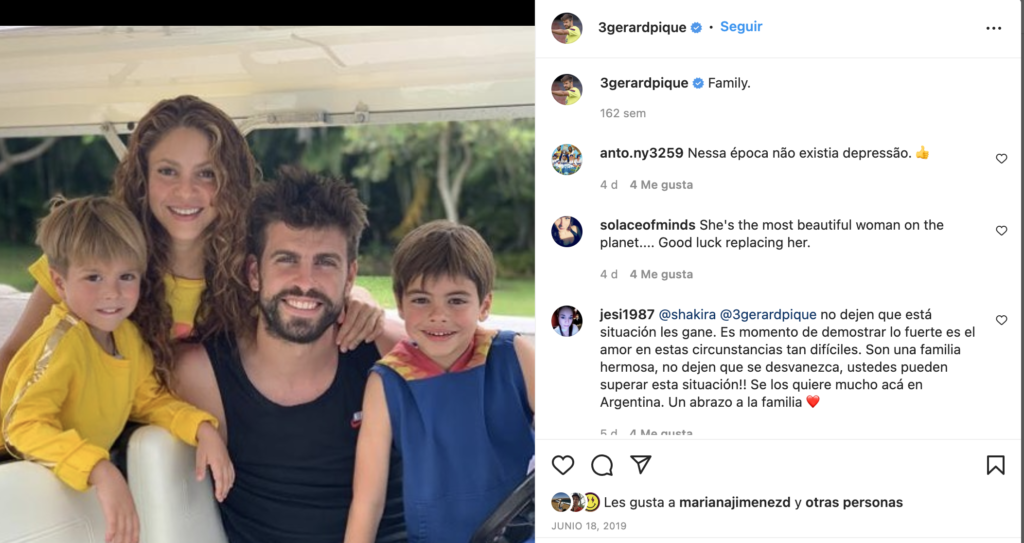View otras personas likes list
Viewport: 1024px width, 543px height.
pyautogui.click(x=854, y=502)
